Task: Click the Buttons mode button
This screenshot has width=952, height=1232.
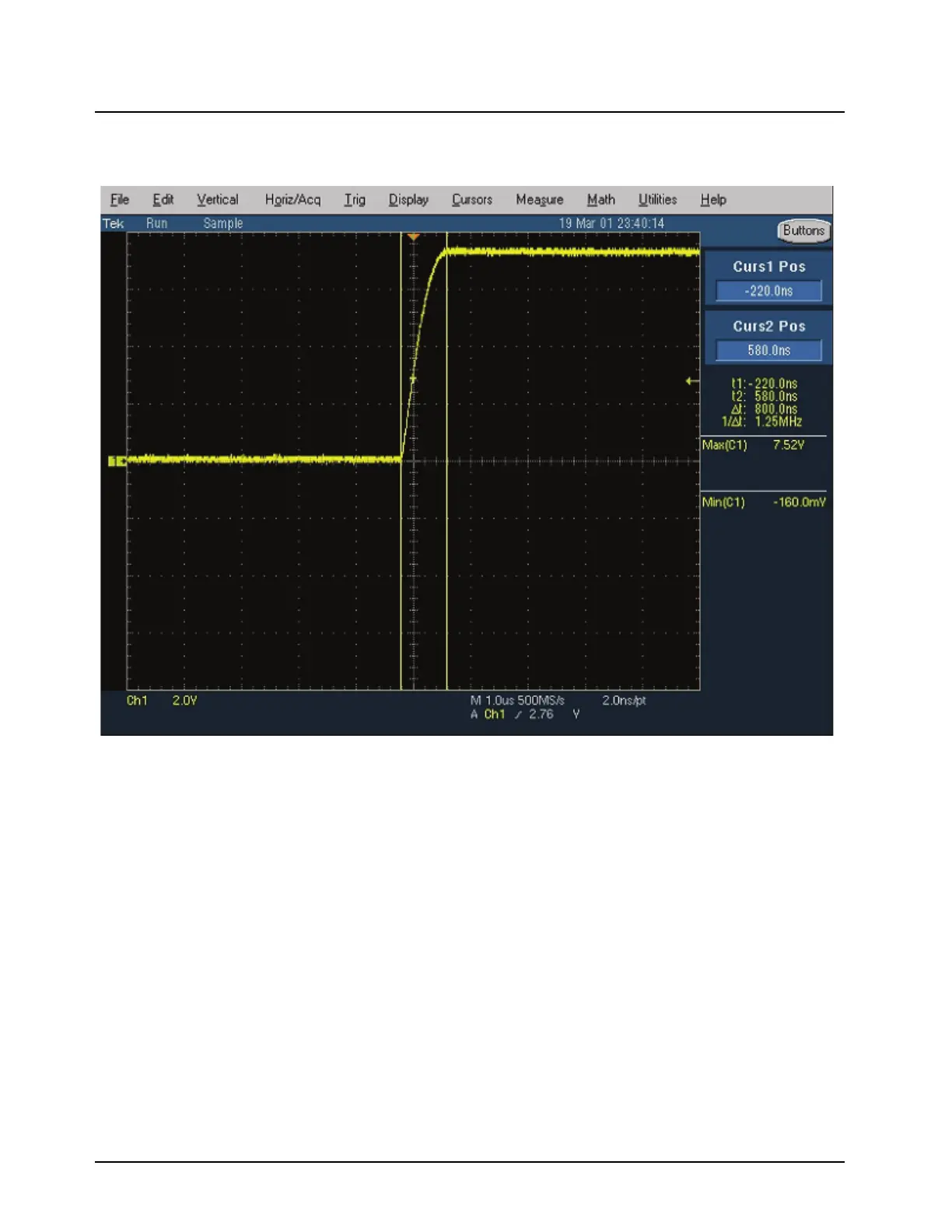Action: (x=803, y=231)
